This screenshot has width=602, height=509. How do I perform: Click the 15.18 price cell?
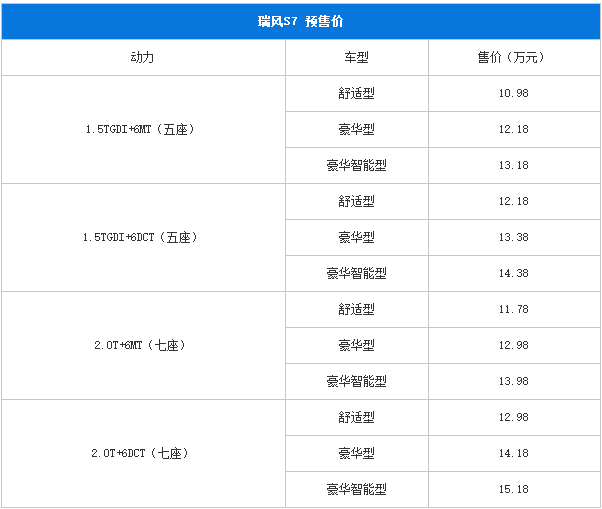(x=514, y=489)
